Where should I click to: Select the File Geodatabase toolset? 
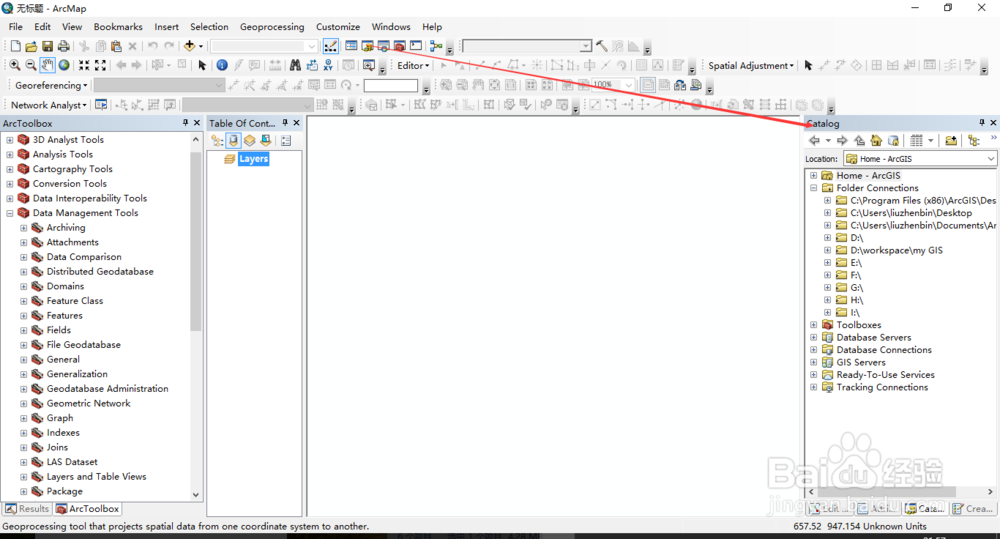[84, 345]
